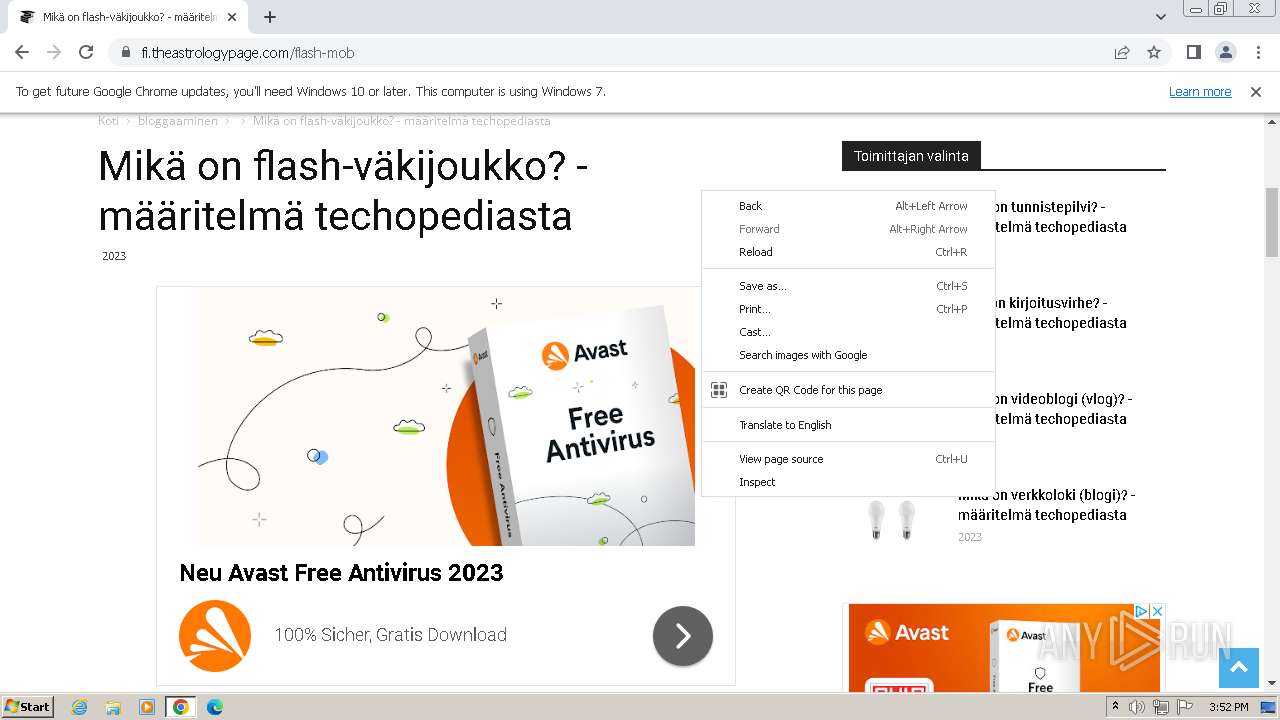Open the side panel icon
Screen dimensions: 1280x720
[1193, 52]
